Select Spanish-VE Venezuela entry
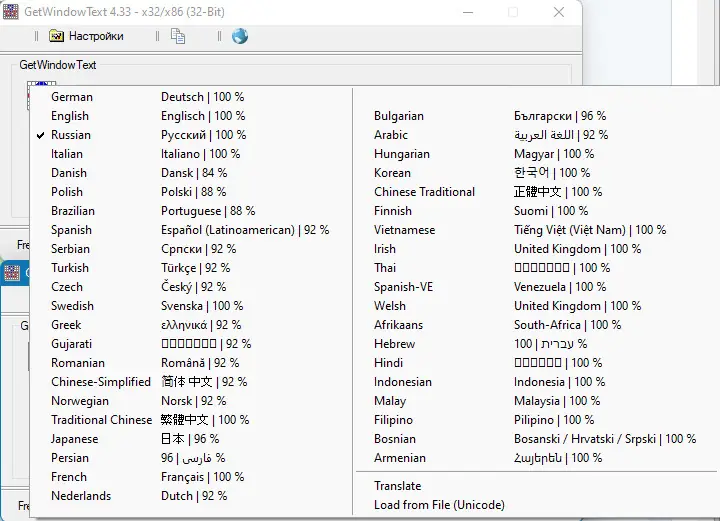This screenshot has height=521, width=720. 536,287
